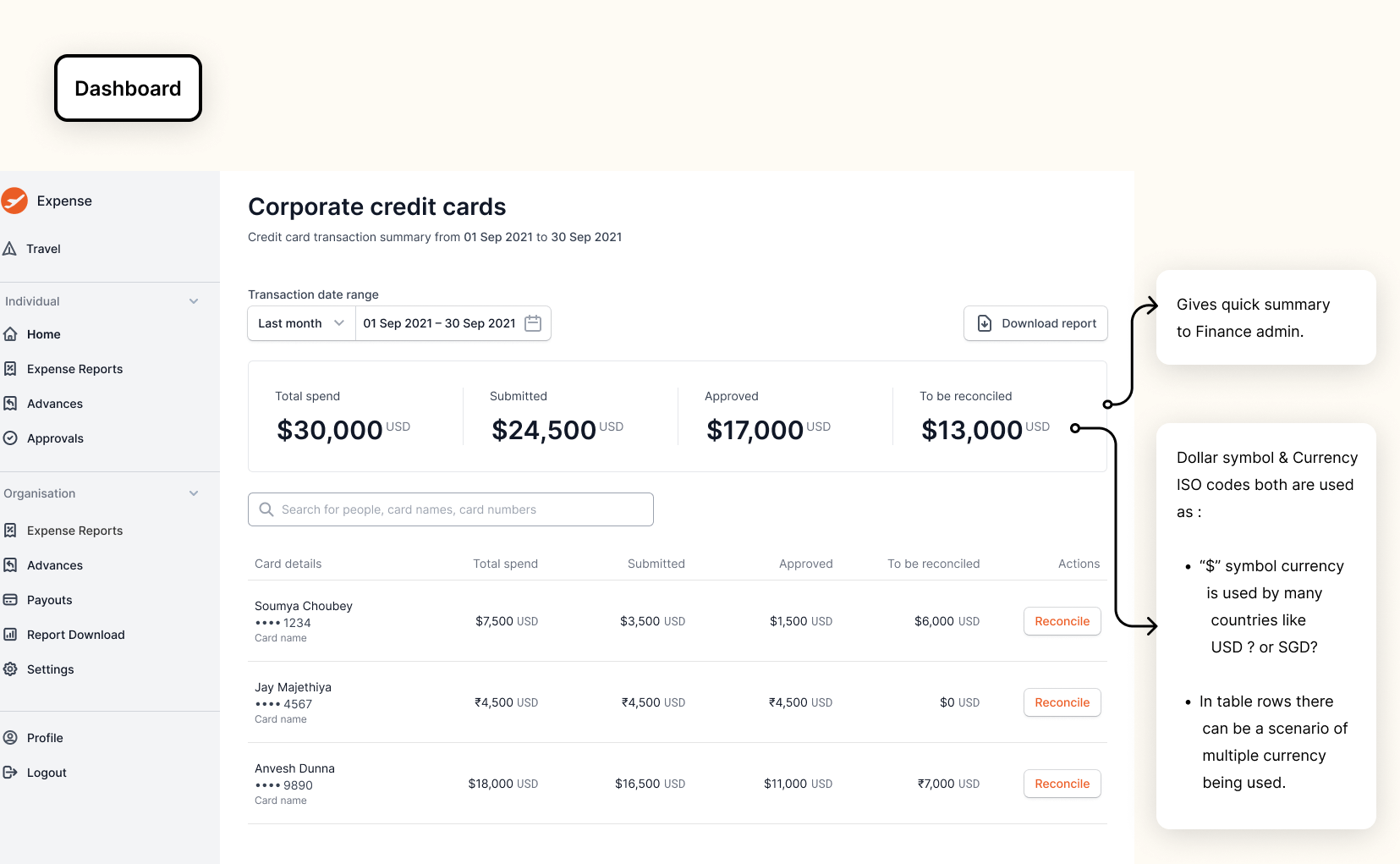1400x864 pixels.
Task: Collapse the Organisation section chevron
Action: (x=194, y=493)
